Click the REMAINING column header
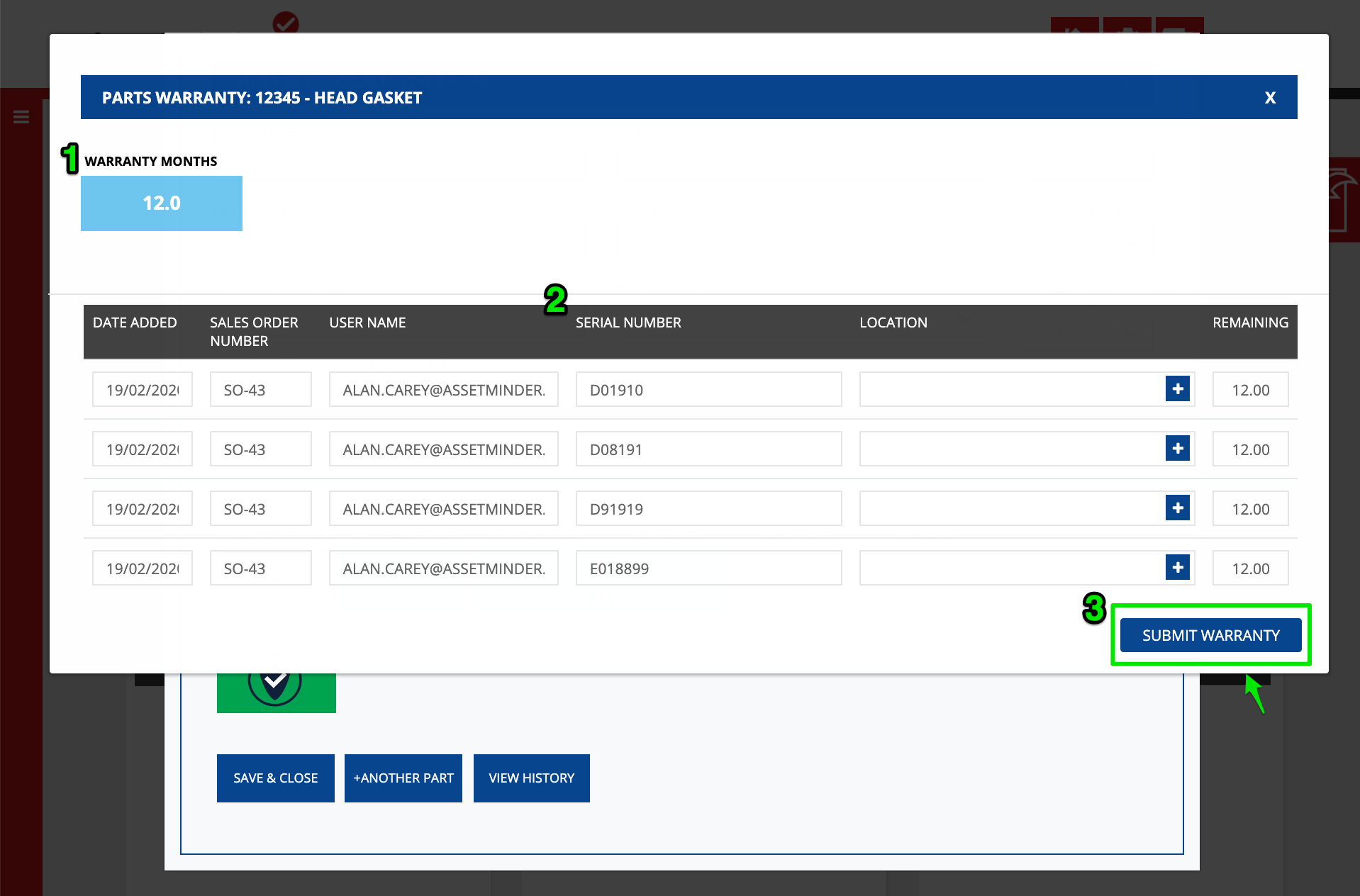The height and width of the screenshot is (896, 1360). 1250,323
